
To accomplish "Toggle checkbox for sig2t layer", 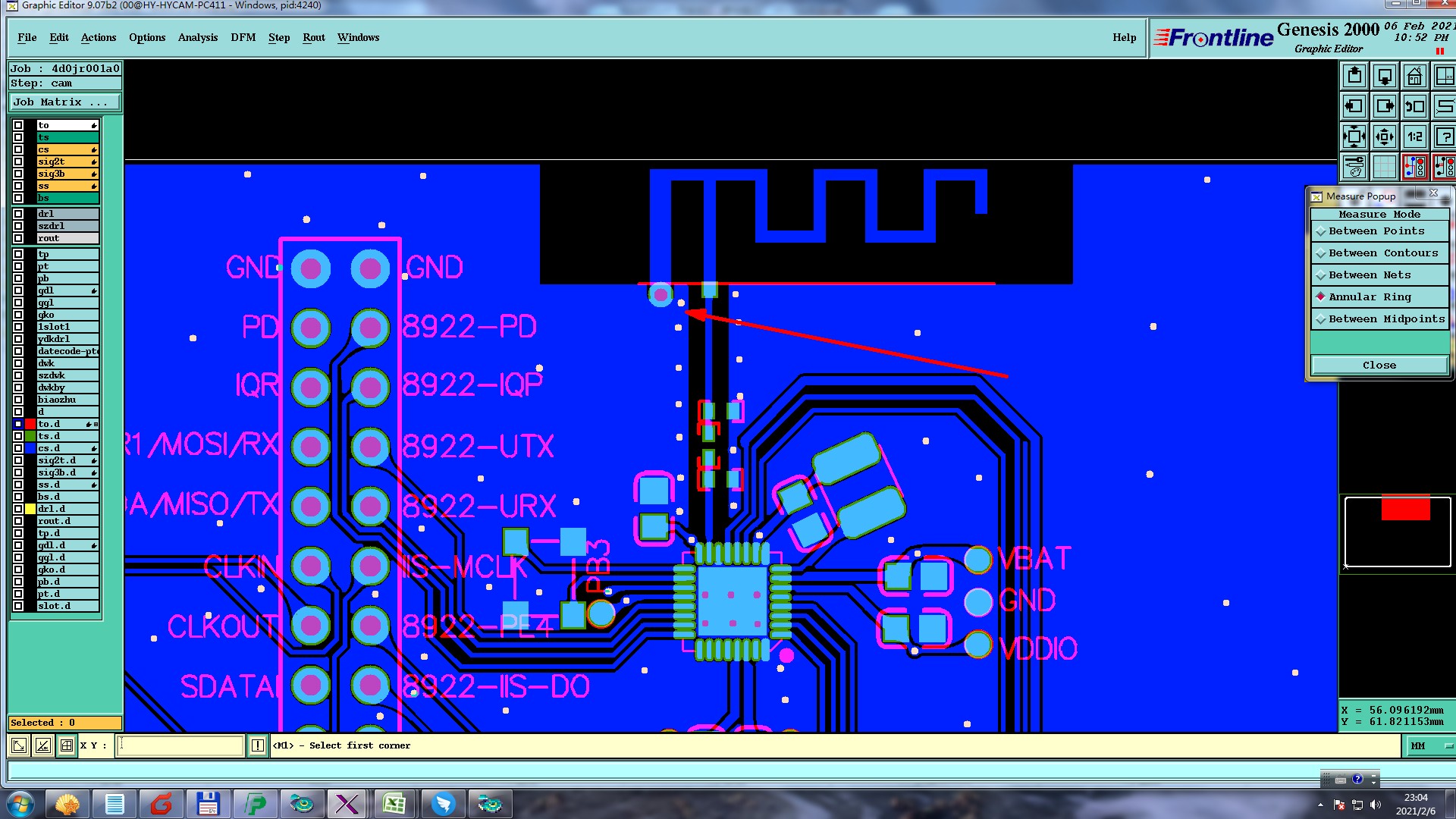I will point(18,162).
